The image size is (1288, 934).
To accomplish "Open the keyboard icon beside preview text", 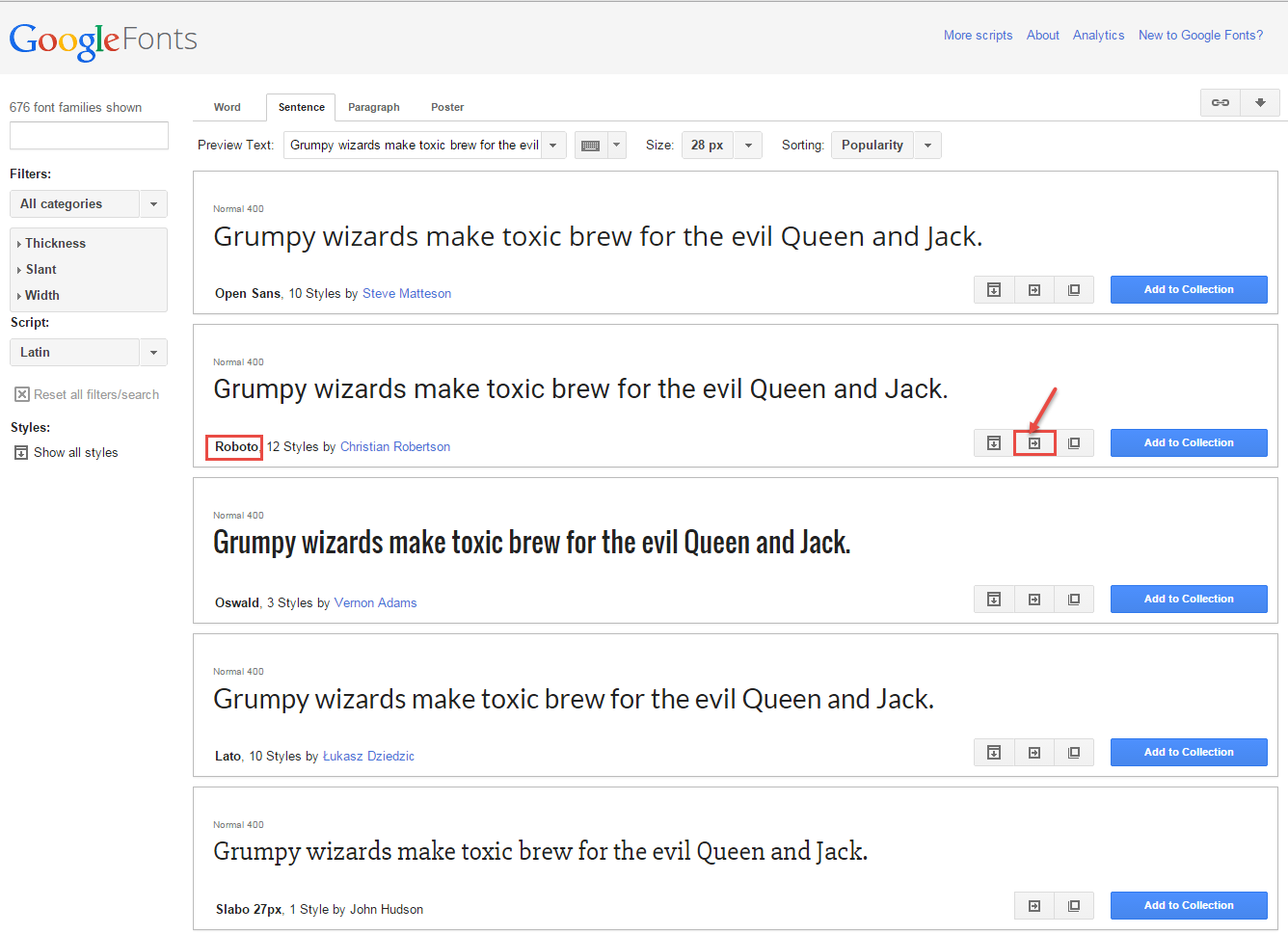I will (x=591, y=146).
